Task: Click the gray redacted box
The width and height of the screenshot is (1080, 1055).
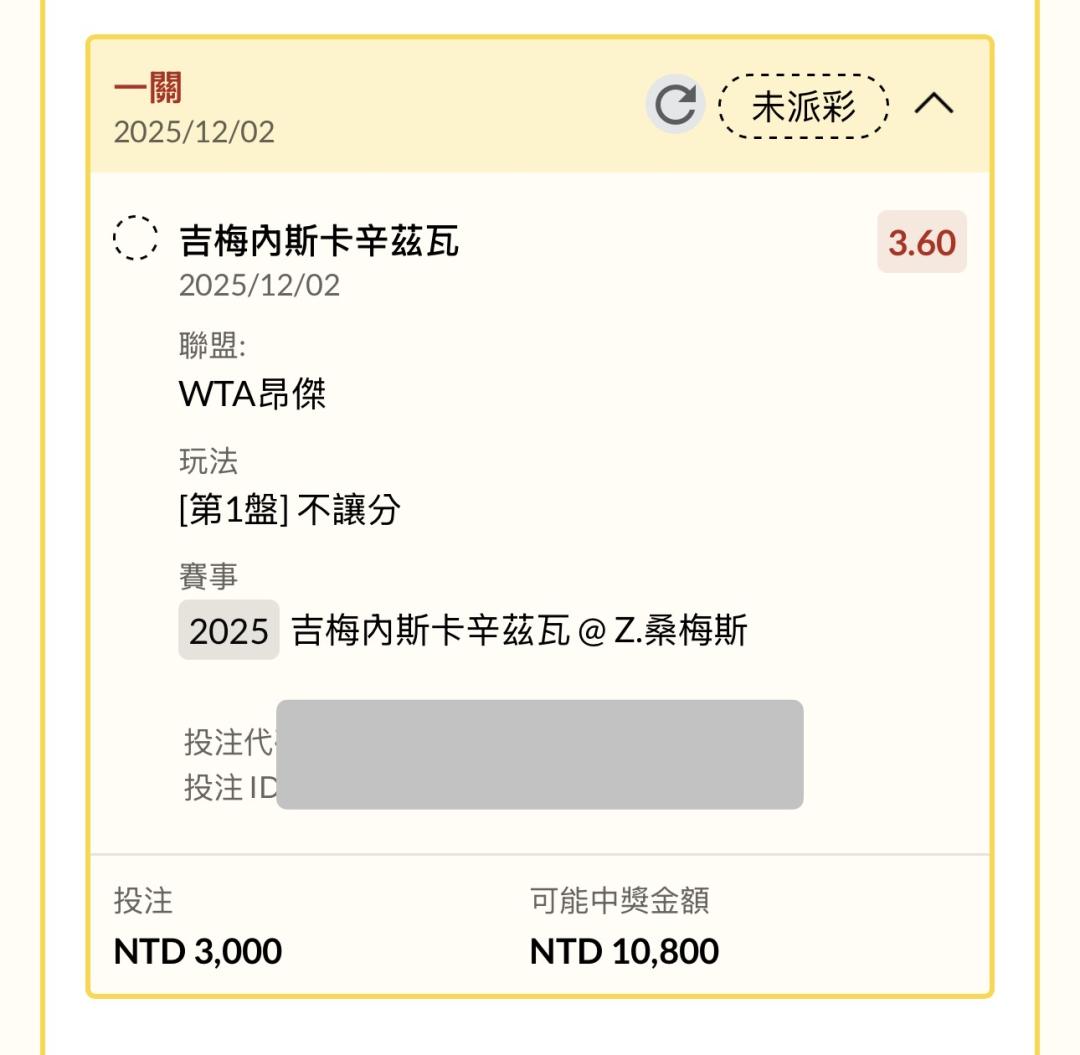Action: 539,754
